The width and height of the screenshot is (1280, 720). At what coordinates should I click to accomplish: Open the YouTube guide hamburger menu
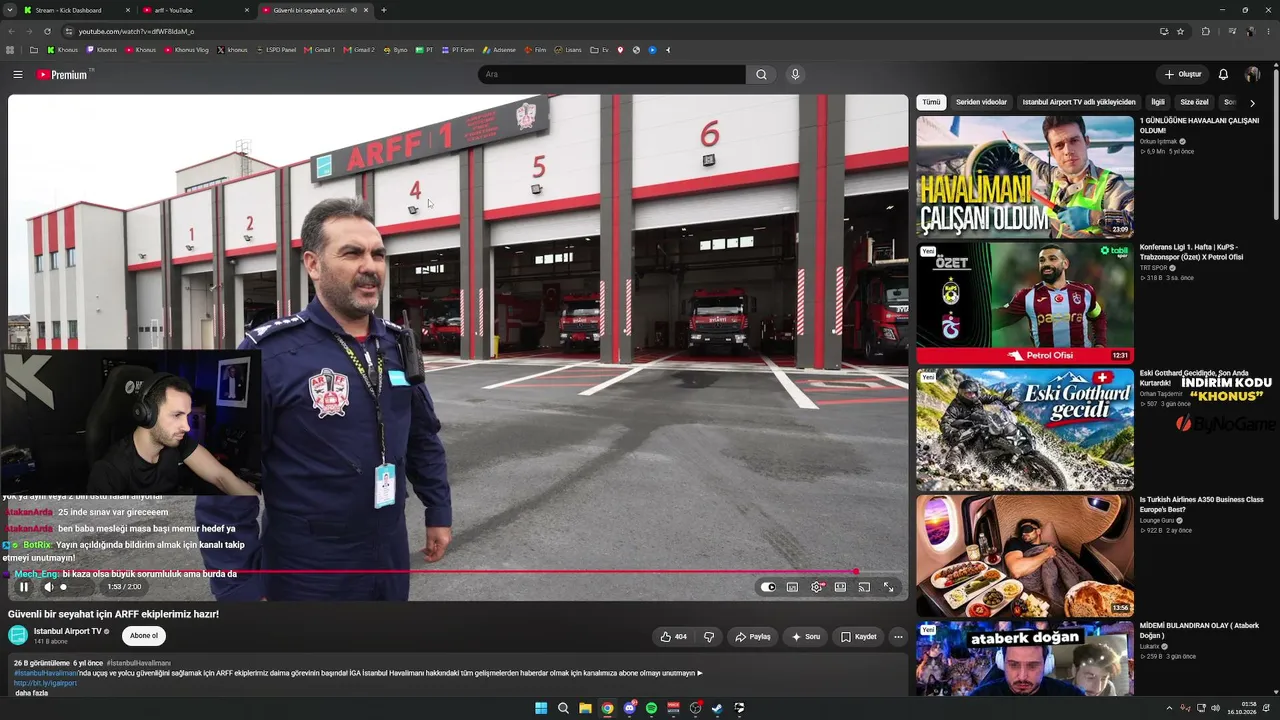coord(18,74)
